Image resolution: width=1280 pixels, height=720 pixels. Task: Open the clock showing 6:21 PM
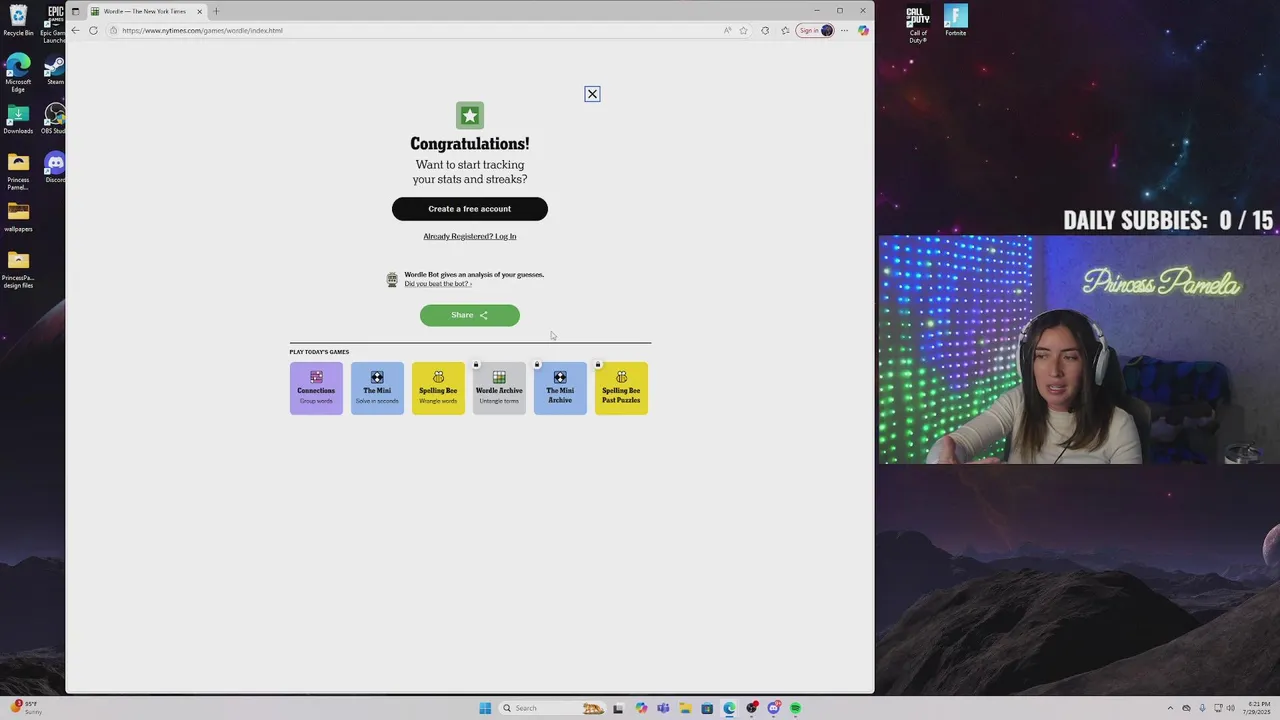point(1257,708)
